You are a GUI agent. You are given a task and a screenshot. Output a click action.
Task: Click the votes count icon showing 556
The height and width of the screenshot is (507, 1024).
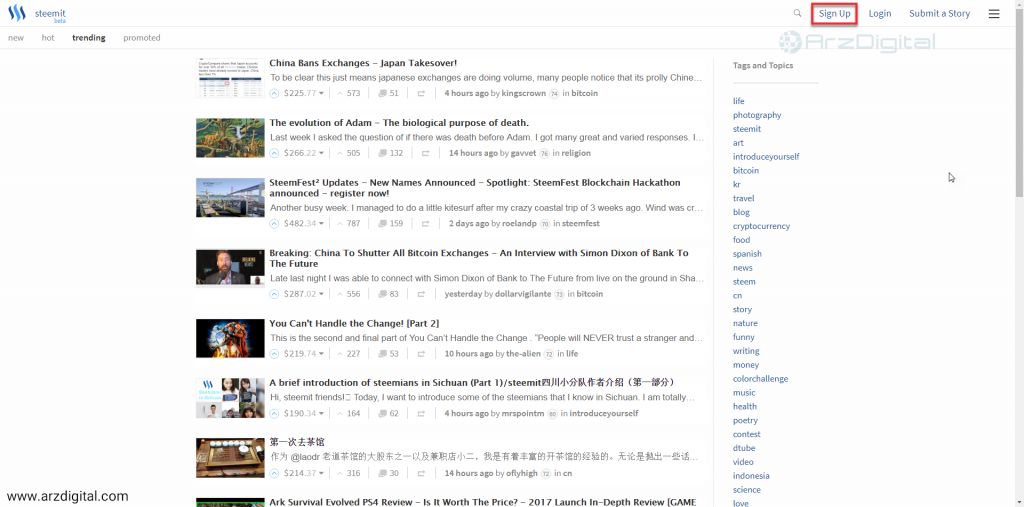341,294
